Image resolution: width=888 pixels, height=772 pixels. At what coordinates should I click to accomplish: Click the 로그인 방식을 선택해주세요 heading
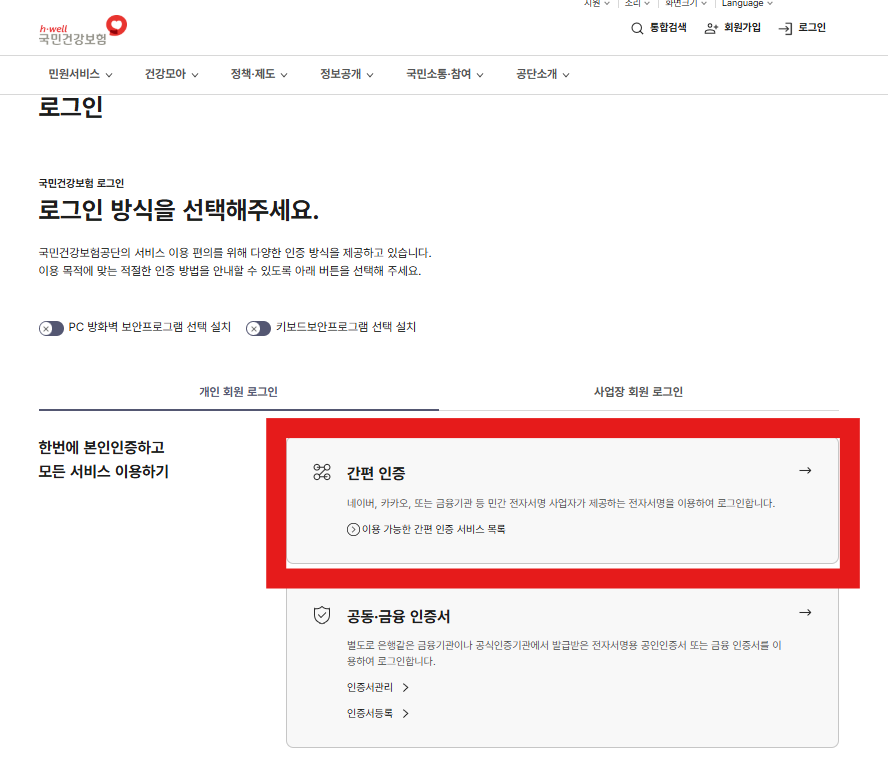pos(178,210)
